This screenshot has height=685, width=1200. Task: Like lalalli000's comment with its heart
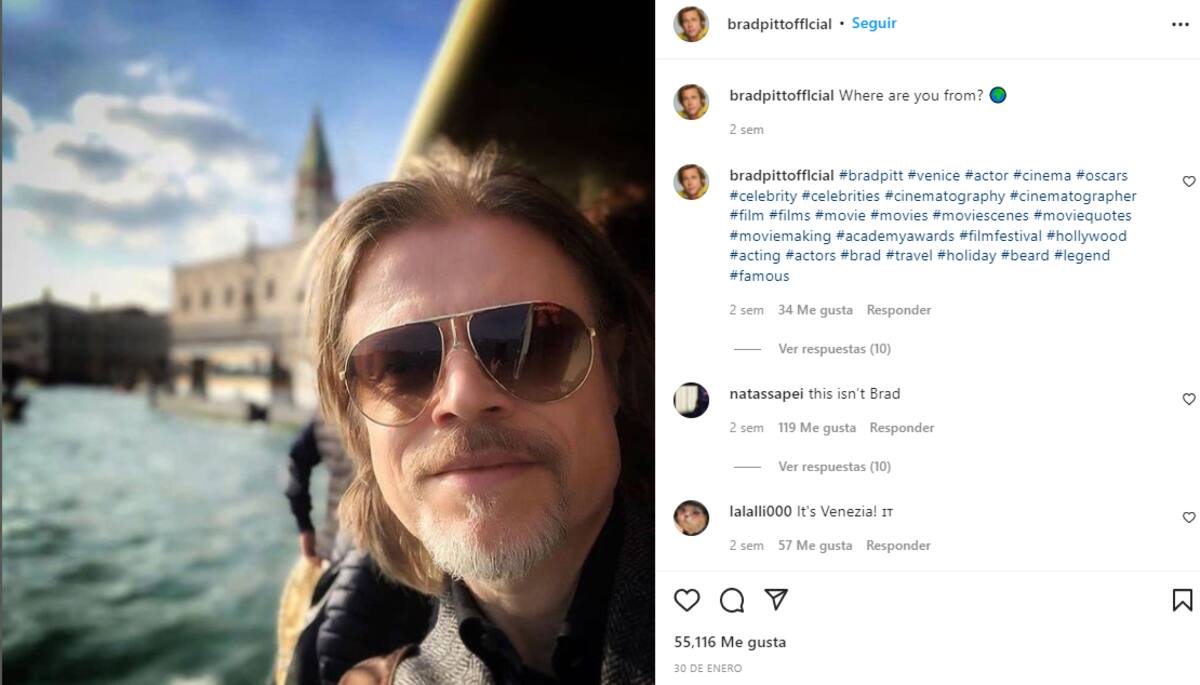point(1189,518)
